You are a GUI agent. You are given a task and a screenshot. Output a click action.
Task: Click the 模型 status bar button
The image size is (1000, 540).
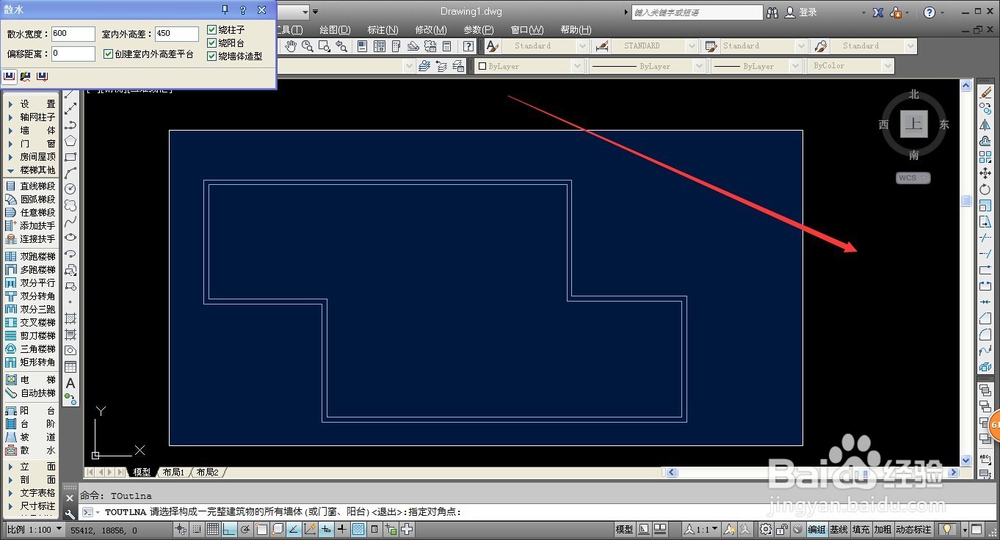(624, 529)
